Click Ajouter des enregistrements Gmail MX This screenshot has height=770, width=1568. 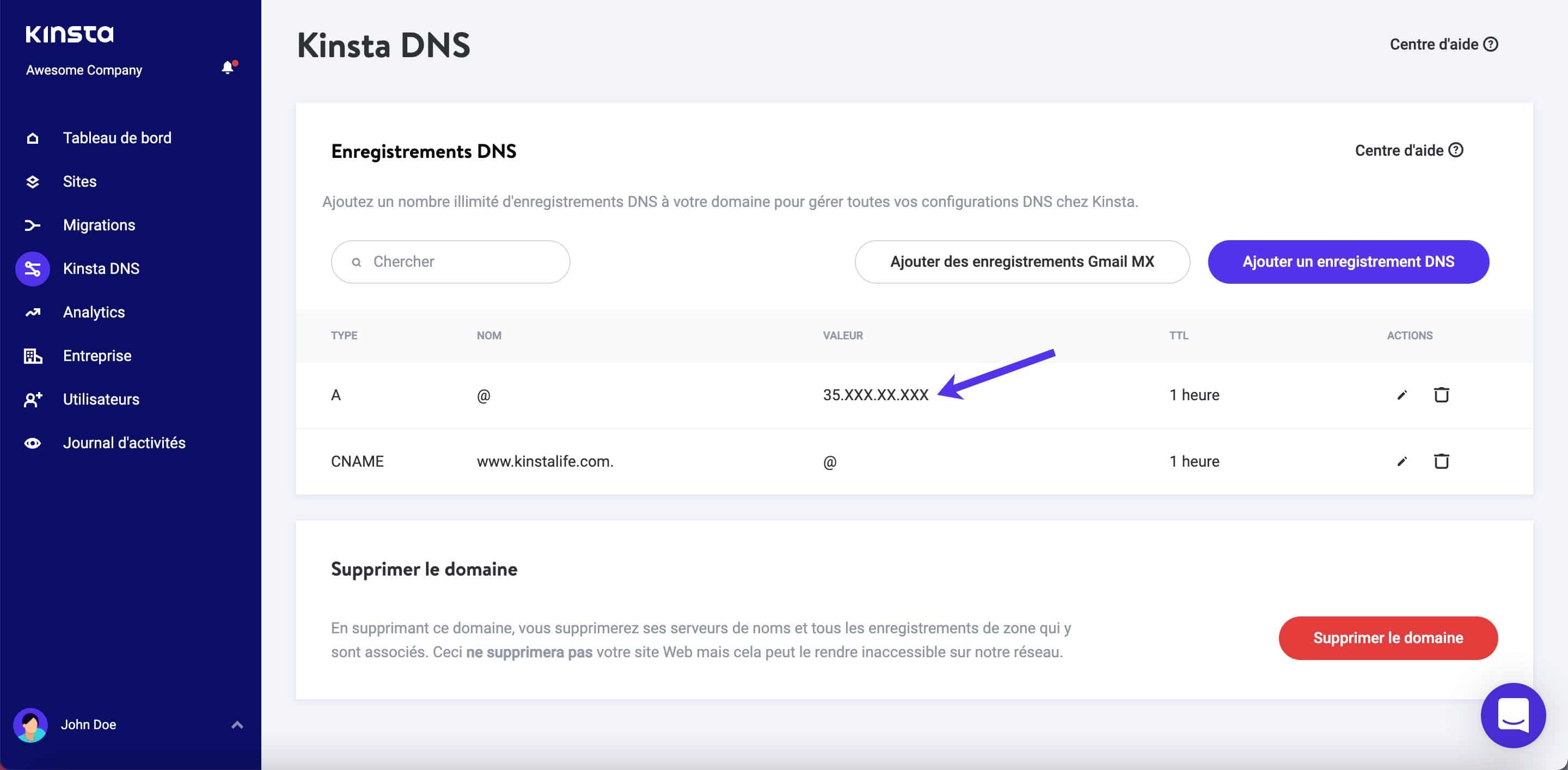[x=1022, y=262]
